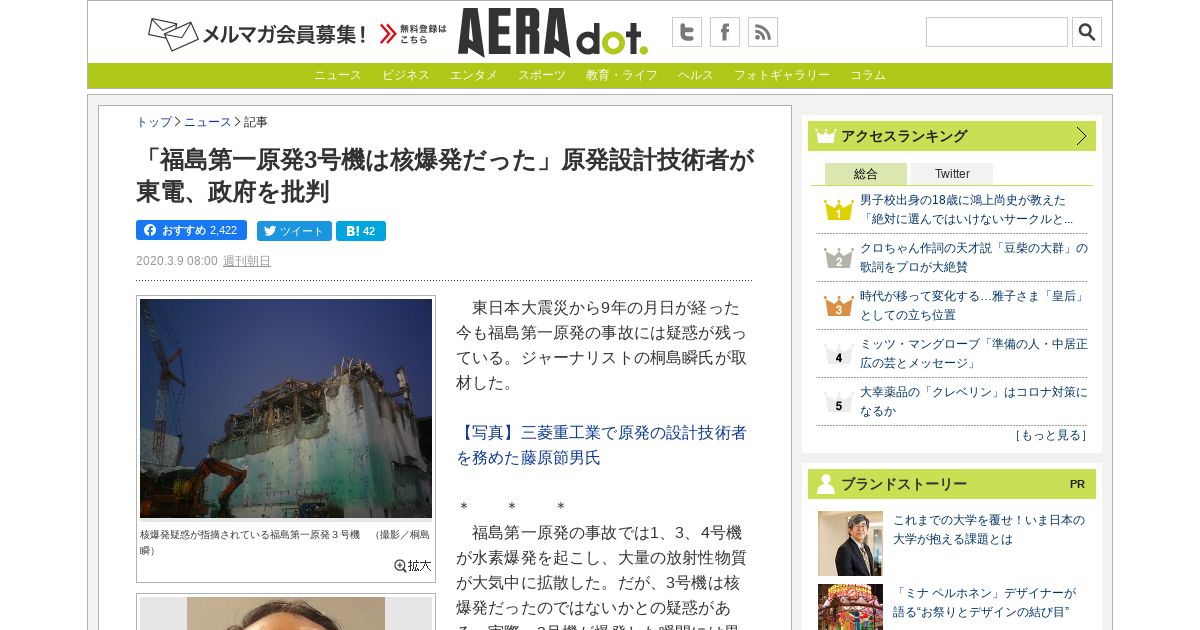
Task: Click the 無料登録はこちら arrow banner
Action: point(413,34)
